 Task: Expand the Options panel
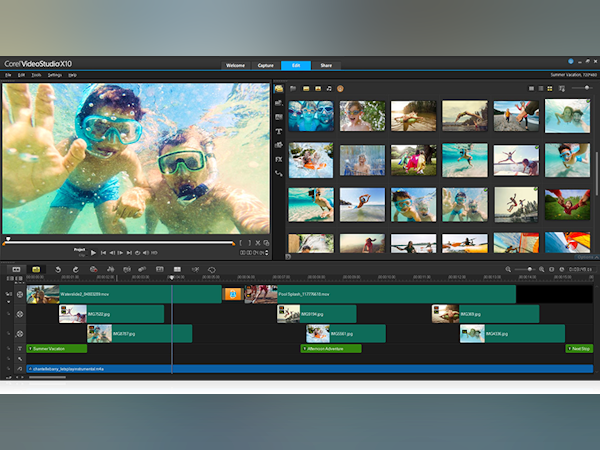(x=588, y=257)
